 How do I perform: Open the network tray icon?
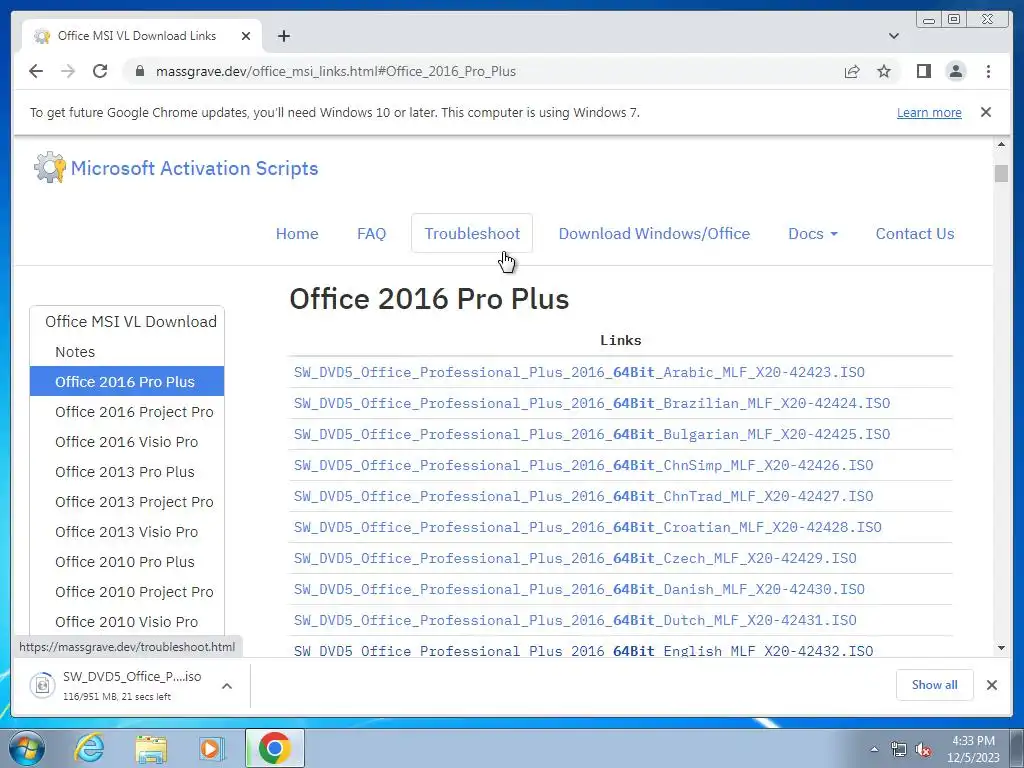point(899,749)
